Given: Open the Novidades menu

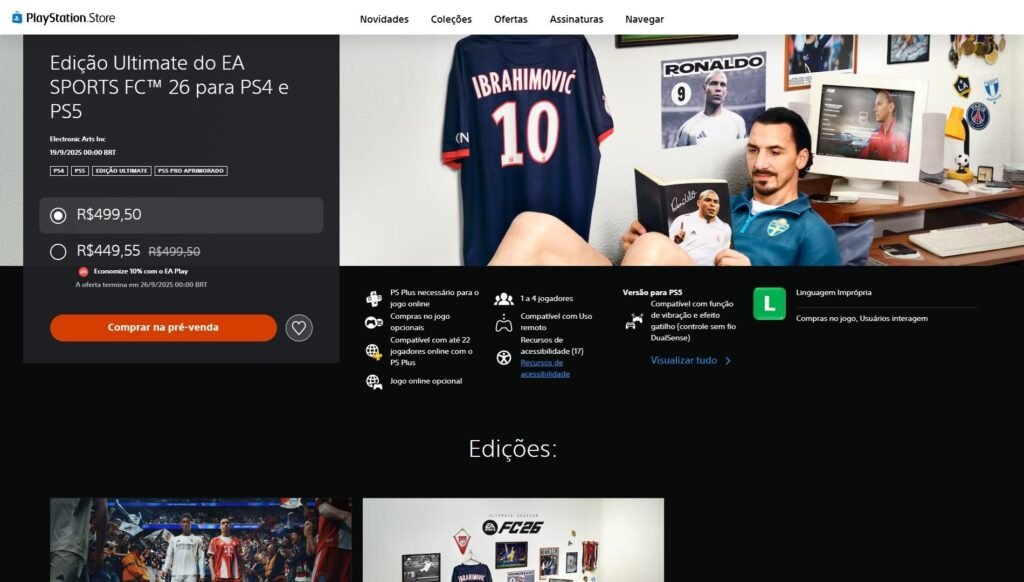Looking at the screenshot, I should point(384,19).
